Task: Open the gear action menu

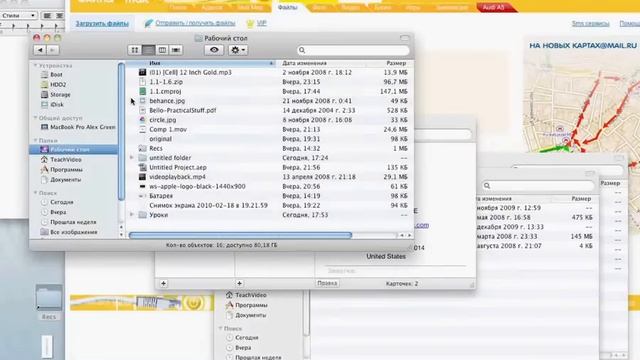Action: pyautogui.click(x=238, y=50)
